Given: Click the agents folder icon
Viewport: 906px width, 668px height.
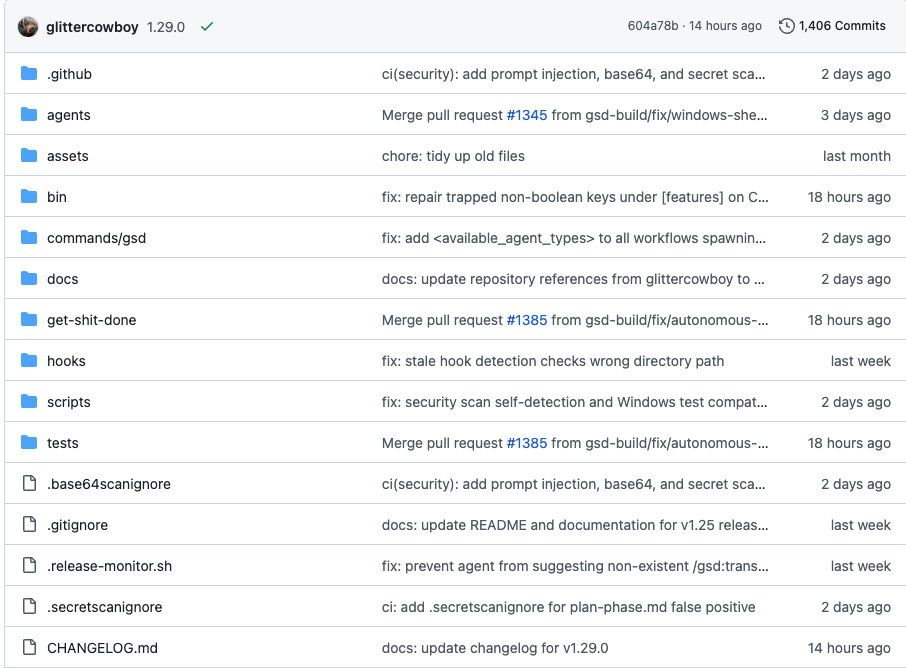Looking at the screenshot, I should pyautogui.click(x=29, y=114).
